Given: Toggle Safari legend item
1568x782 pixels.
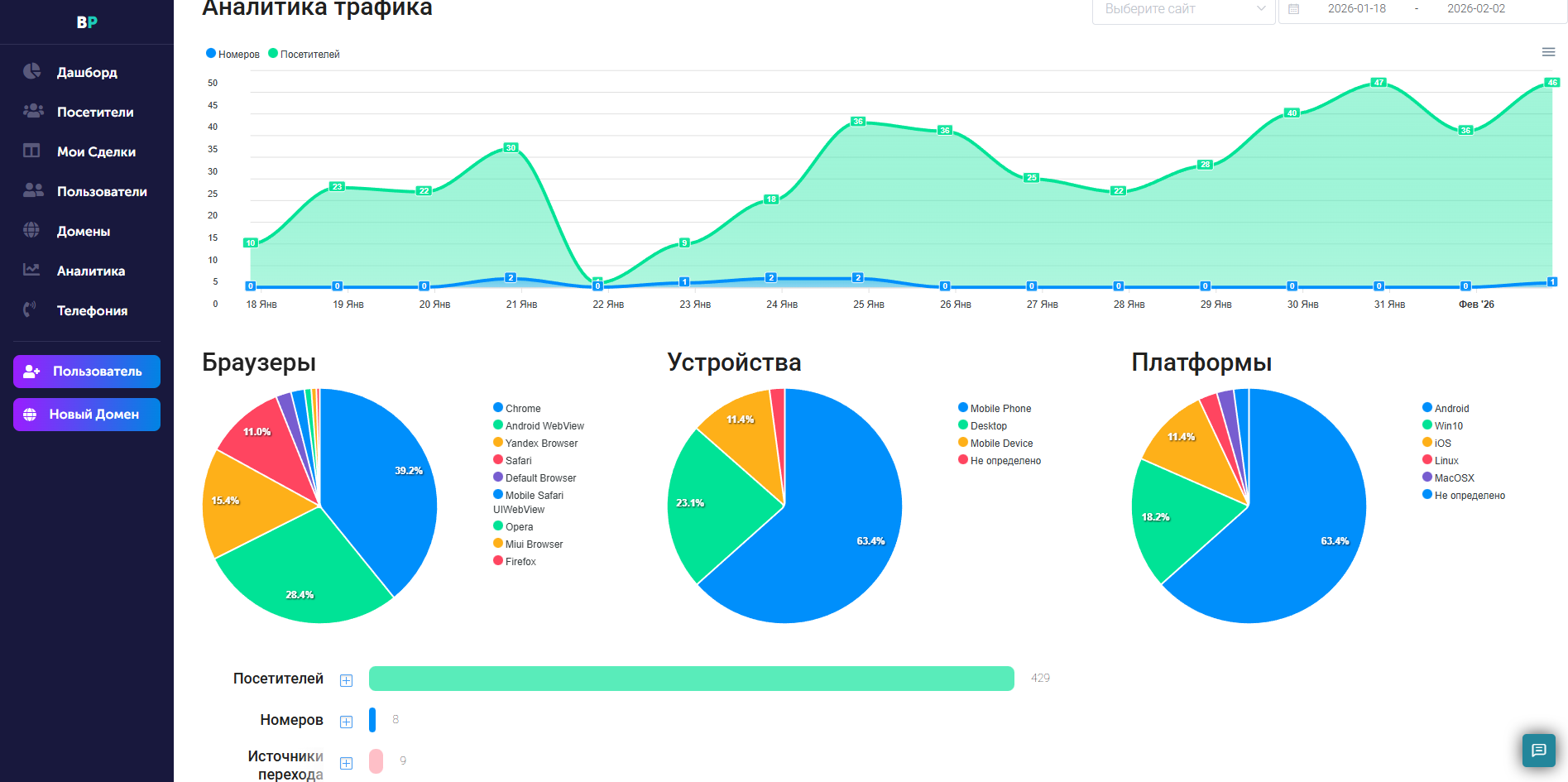Looking at the screenshot, I should click(x=512, y=460).
